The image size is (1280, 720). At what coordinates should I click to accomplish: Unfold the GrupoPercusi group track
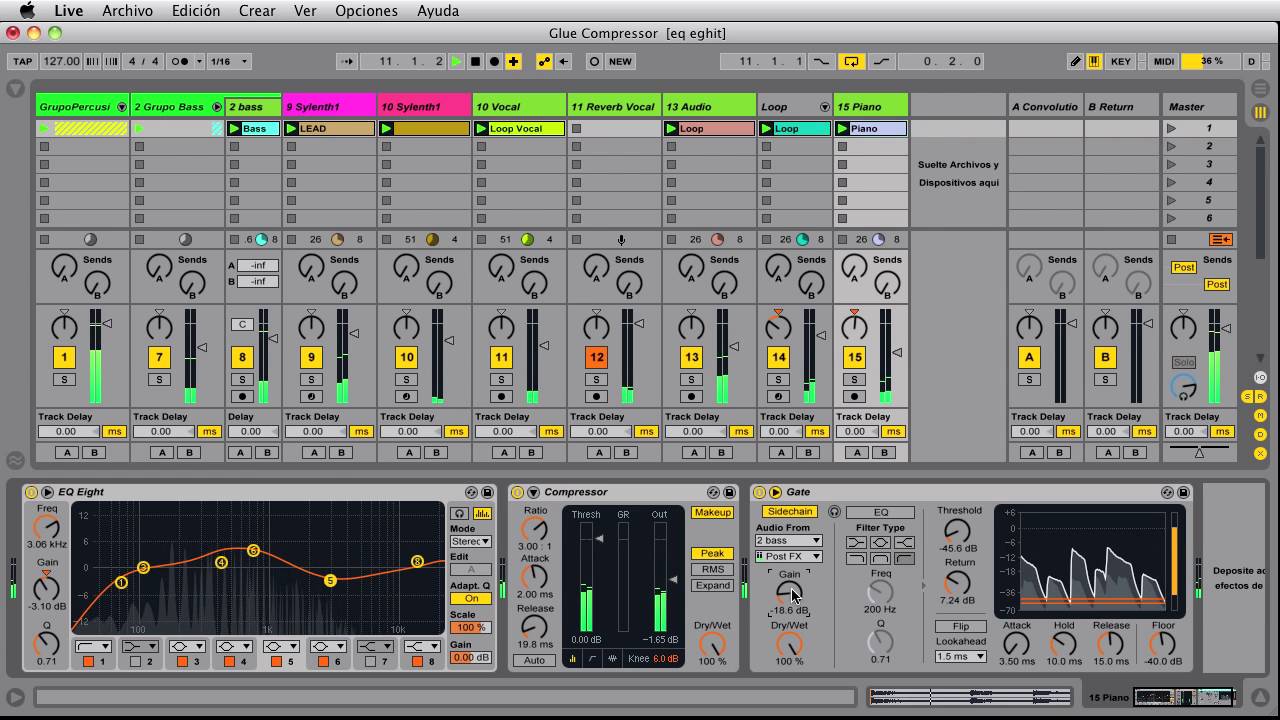point(122,107)
